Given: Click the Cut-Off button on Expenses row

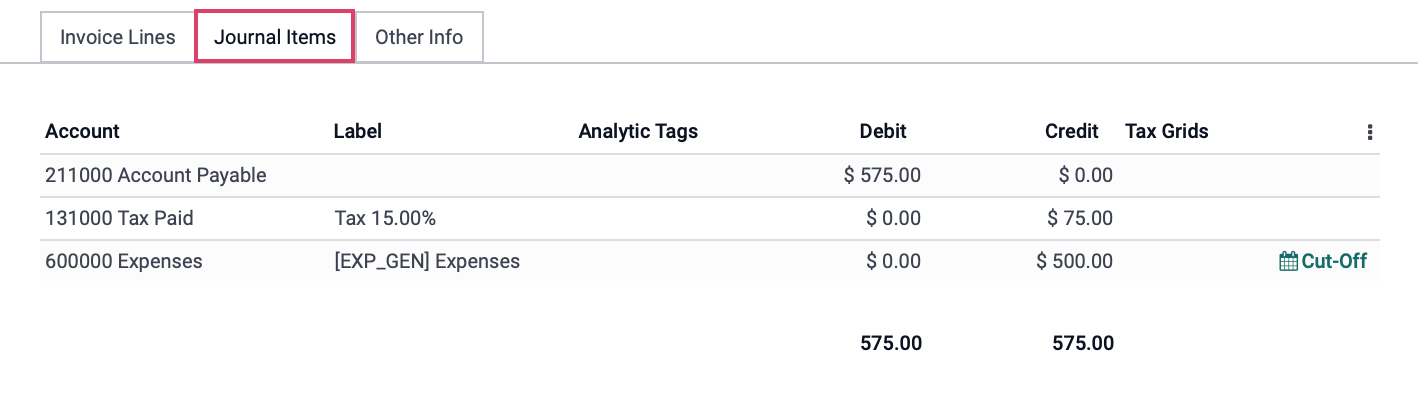Looking at the screenshot, I should point(1323,262).
